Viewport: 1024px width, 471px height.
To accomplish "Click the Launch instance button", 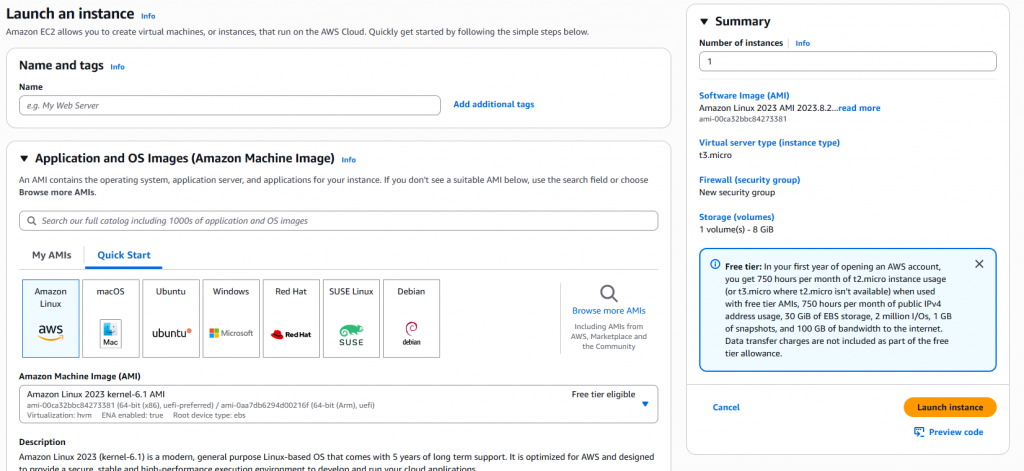I will click(950, 407).
